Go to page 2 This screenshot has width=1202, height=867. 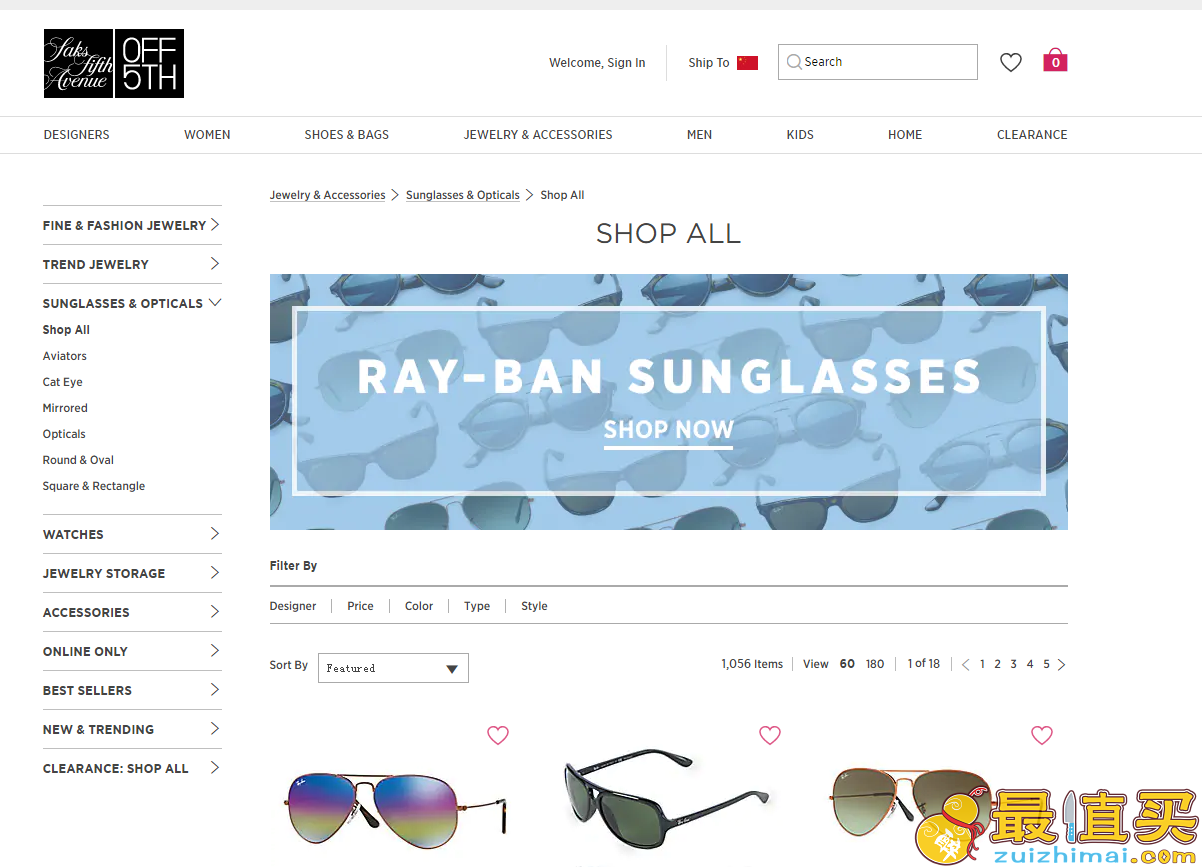997,664
